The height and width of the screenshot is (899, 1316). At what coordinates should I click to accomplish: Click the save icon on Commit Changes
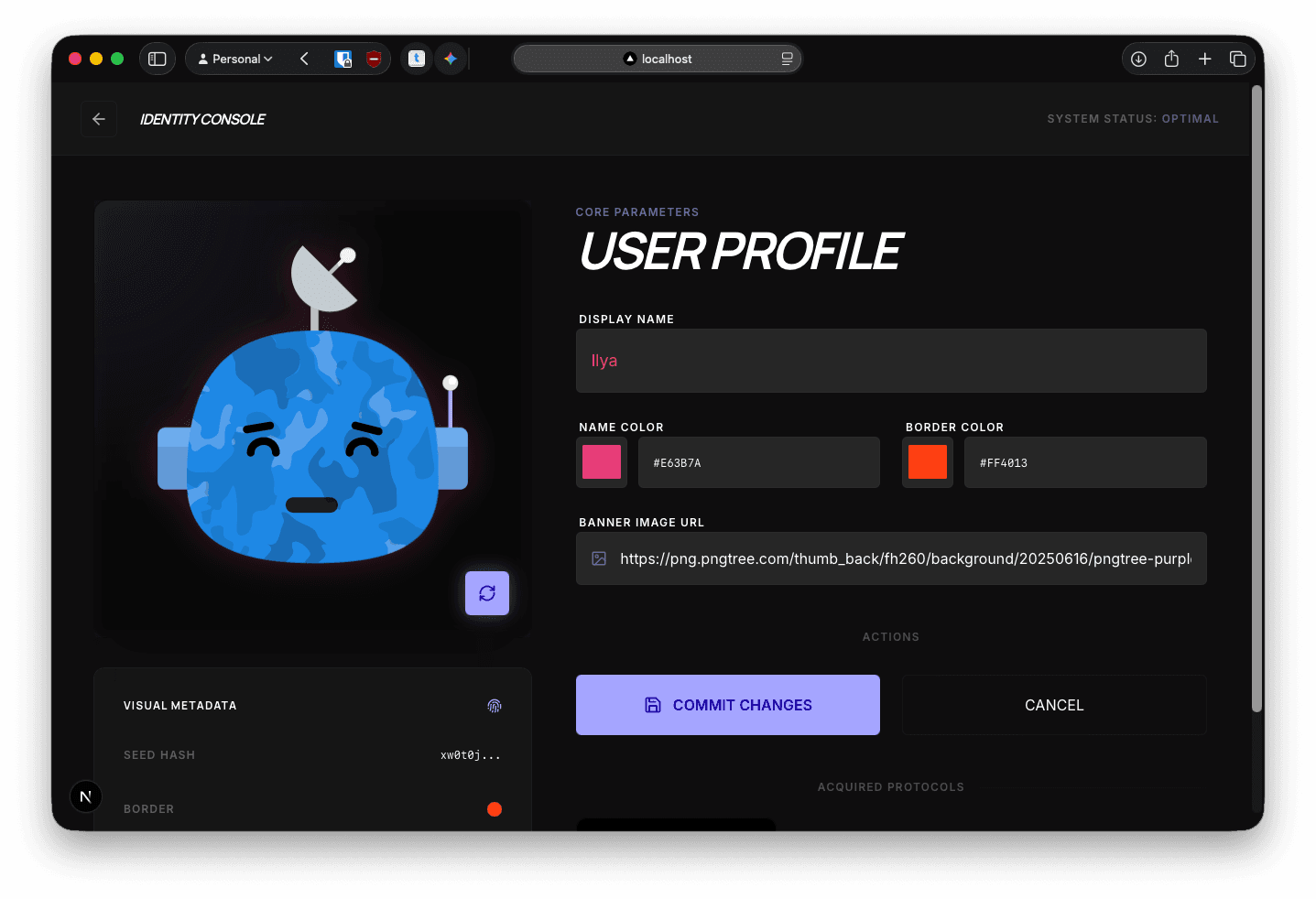tap(651, 705)
